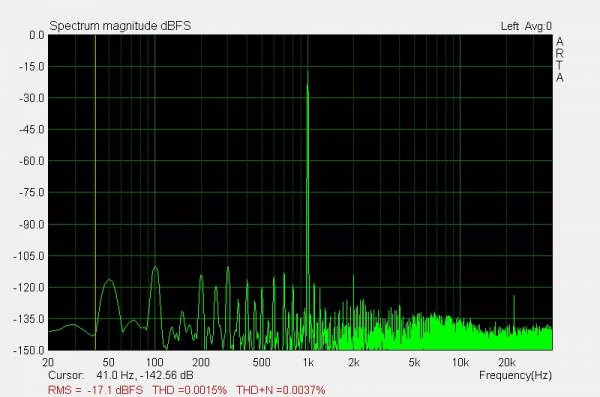Viewport: 600px width, 397px height.
Task: Click the '10k' frequency axis tick label
Action: click(x=460, y=362)
